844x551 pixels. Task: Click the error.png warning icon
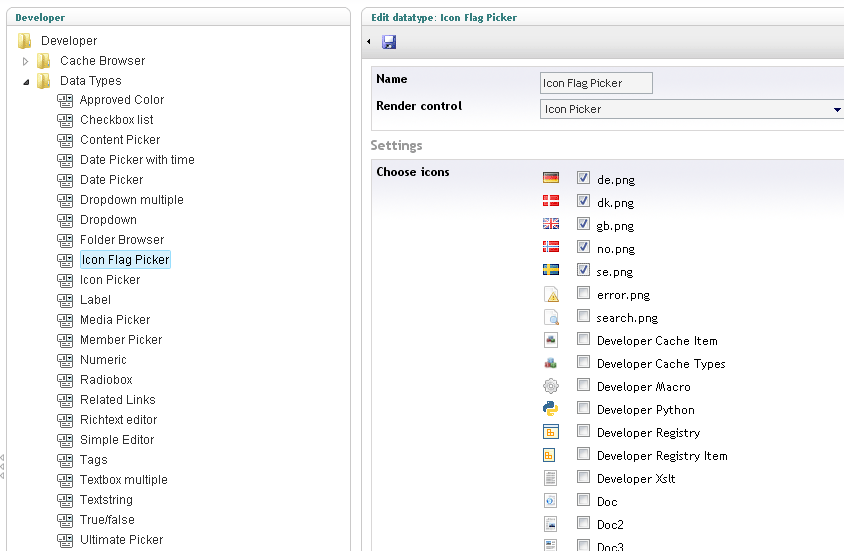pyautogui.click(x=551, y=294)
